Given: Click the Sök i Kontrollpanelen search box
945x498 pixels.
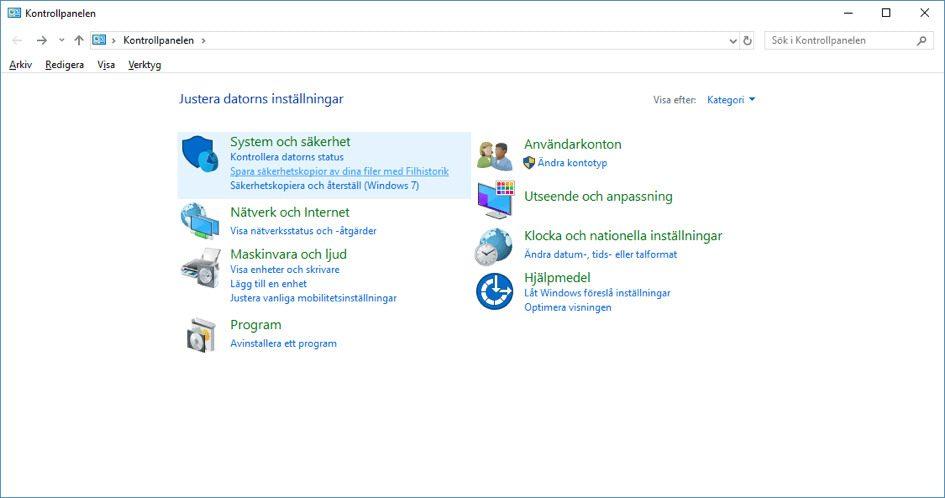Looking at the screenshot, I should click(840, 41).
